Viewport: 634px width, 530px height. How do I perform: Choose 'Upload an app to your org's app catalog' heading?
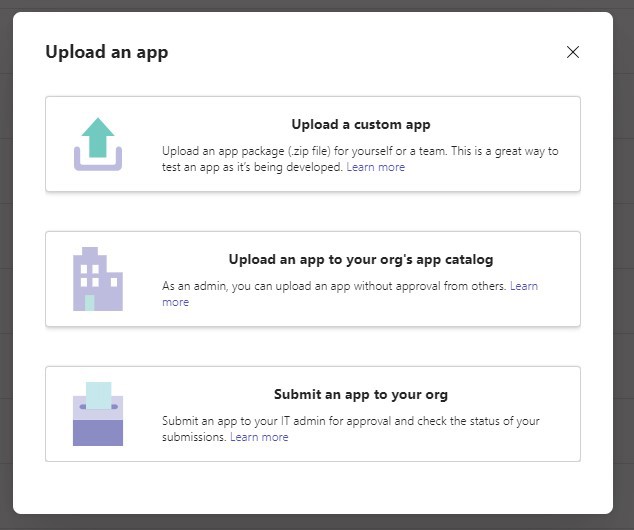click(360, 260)
